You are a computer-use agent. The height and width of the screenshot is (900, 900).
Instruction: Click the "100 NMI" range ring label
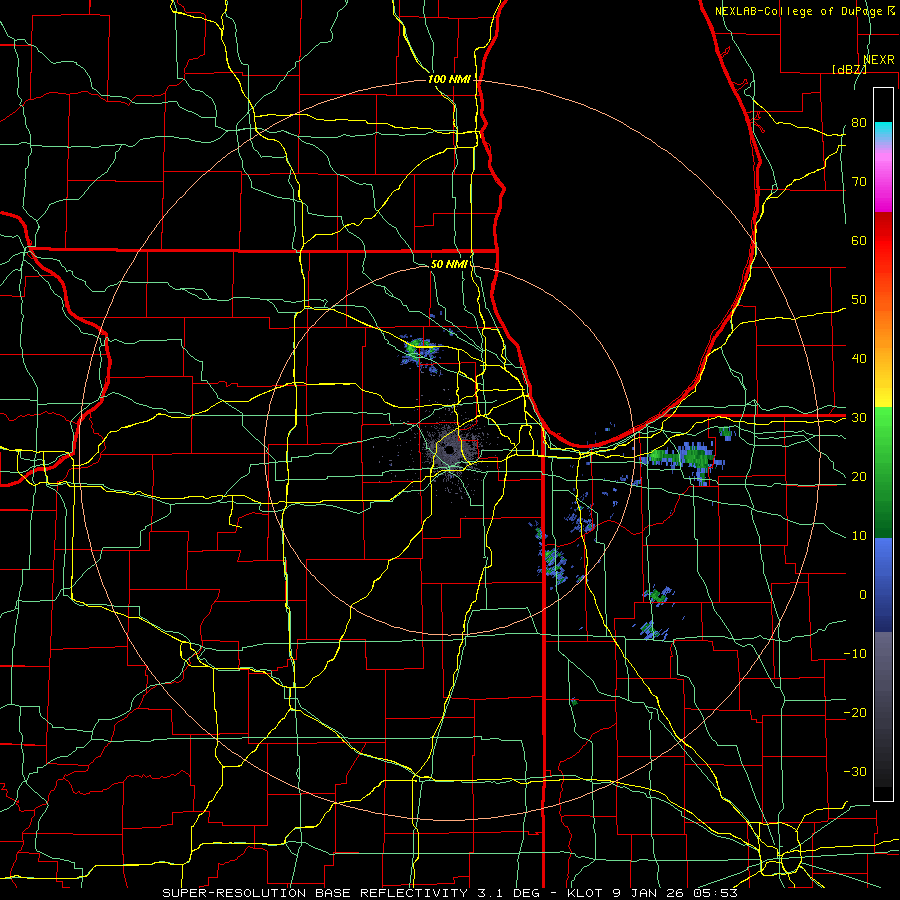tap(449, 79)
